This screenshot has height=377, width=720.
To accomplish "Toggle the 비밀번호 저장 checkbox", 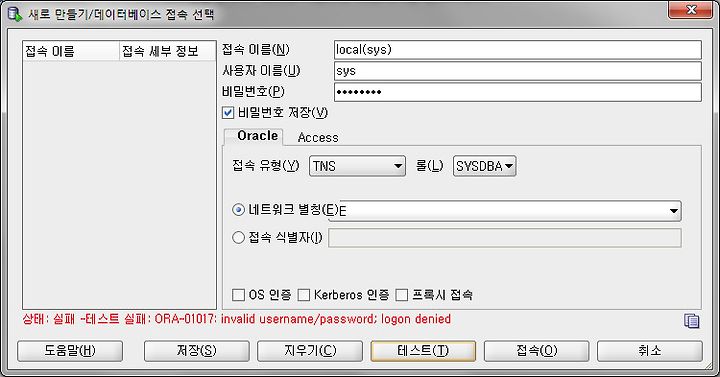I will (x=228, y=113).
